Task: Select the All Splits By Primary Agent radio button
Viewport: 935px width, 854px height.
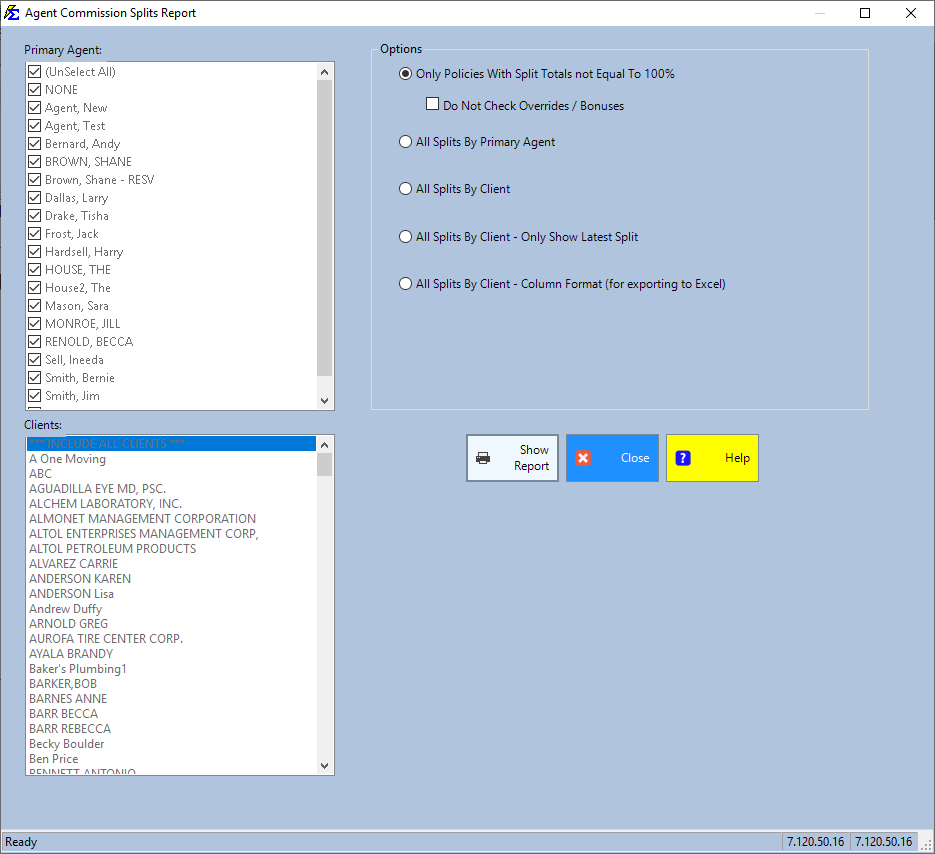Action: click(405, 141)
